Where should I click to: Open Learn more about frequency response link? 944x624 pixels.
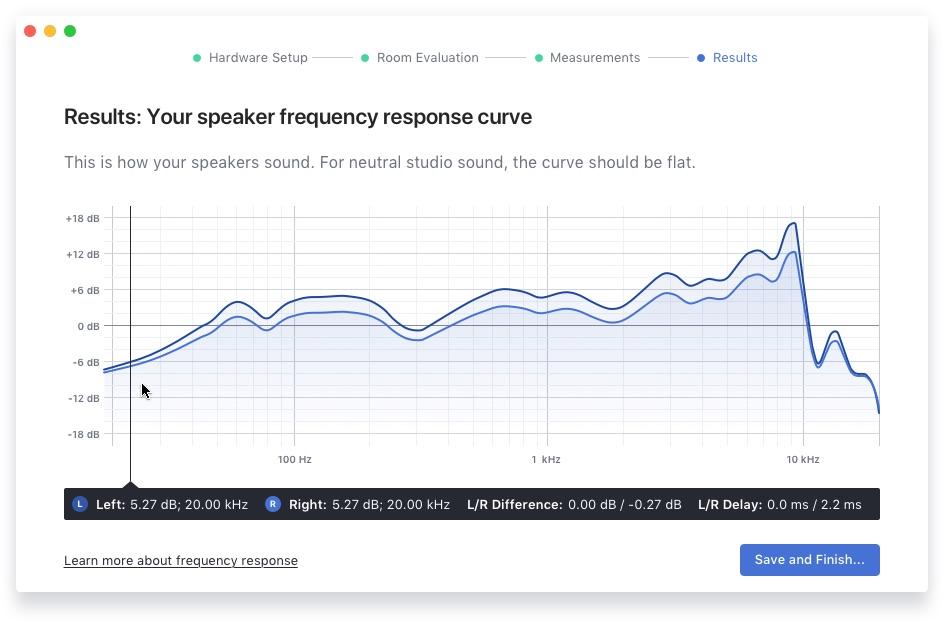(181, 560)
